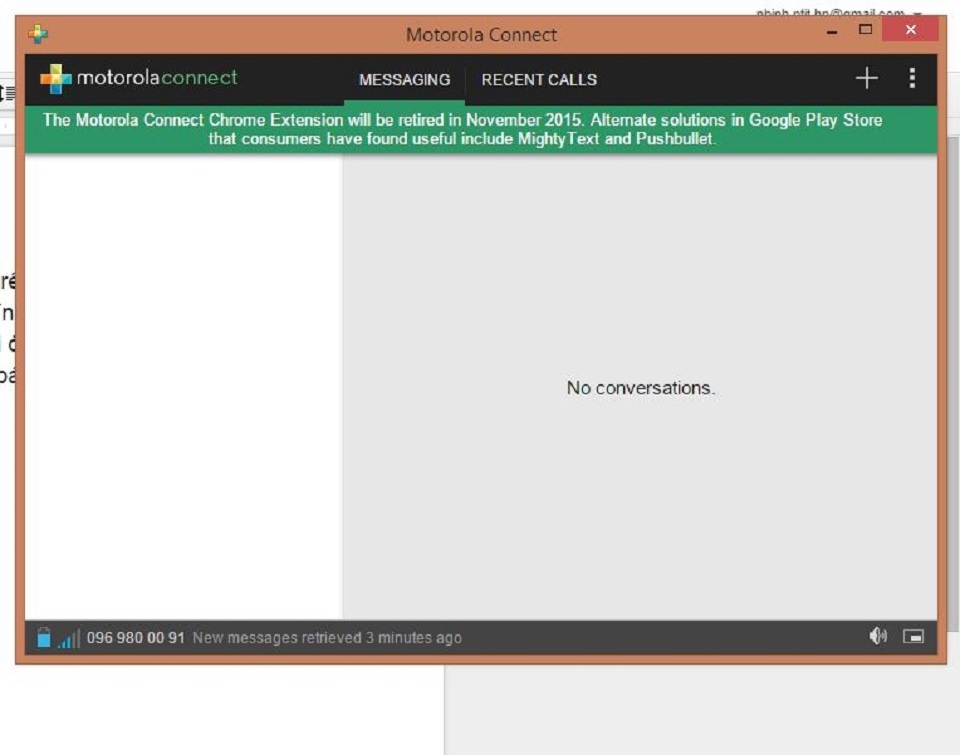
Task: Click the compact window icon in status bar
Action: [913, 637]
